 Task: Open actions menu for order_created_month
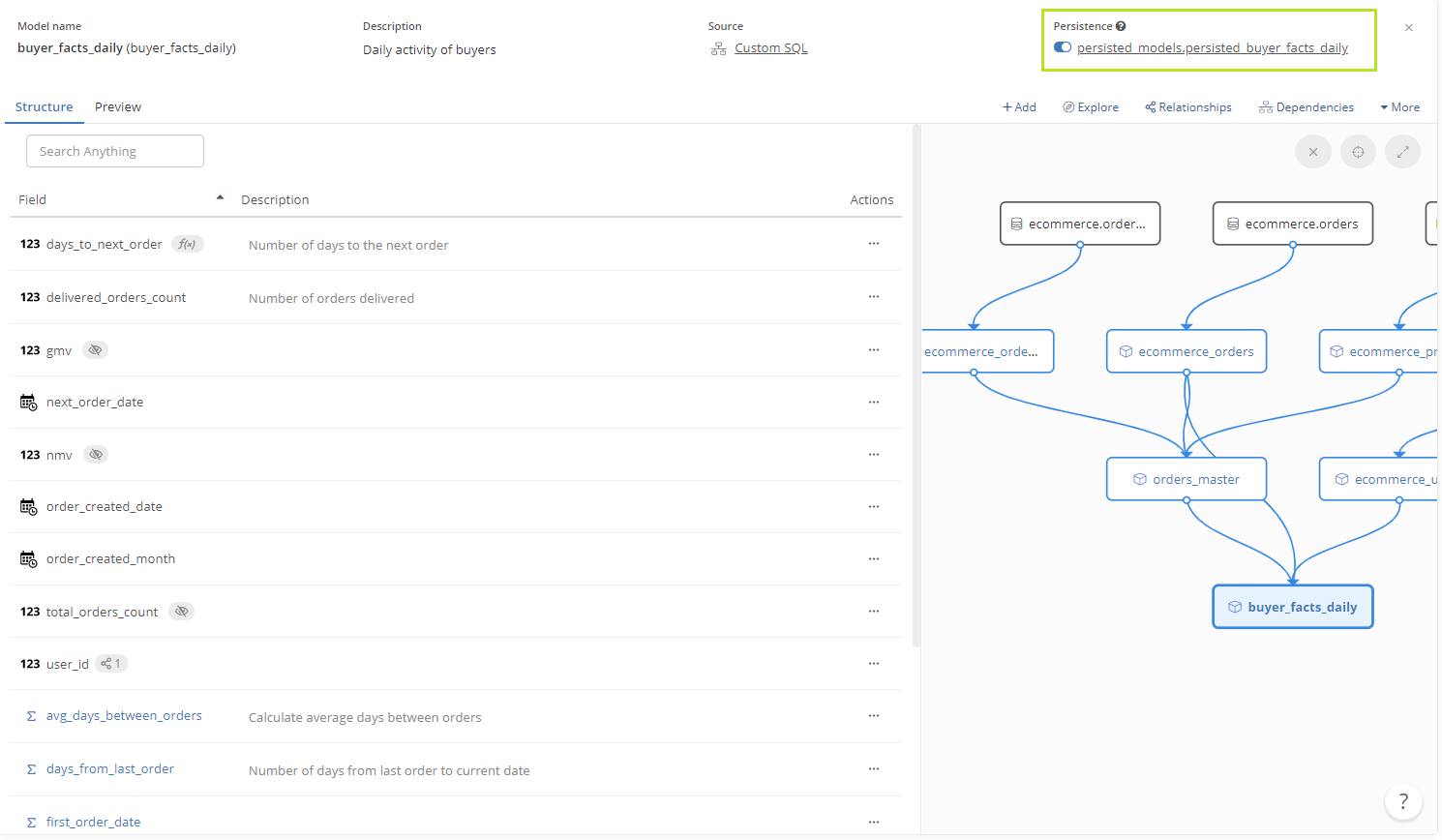coord(874,558)
